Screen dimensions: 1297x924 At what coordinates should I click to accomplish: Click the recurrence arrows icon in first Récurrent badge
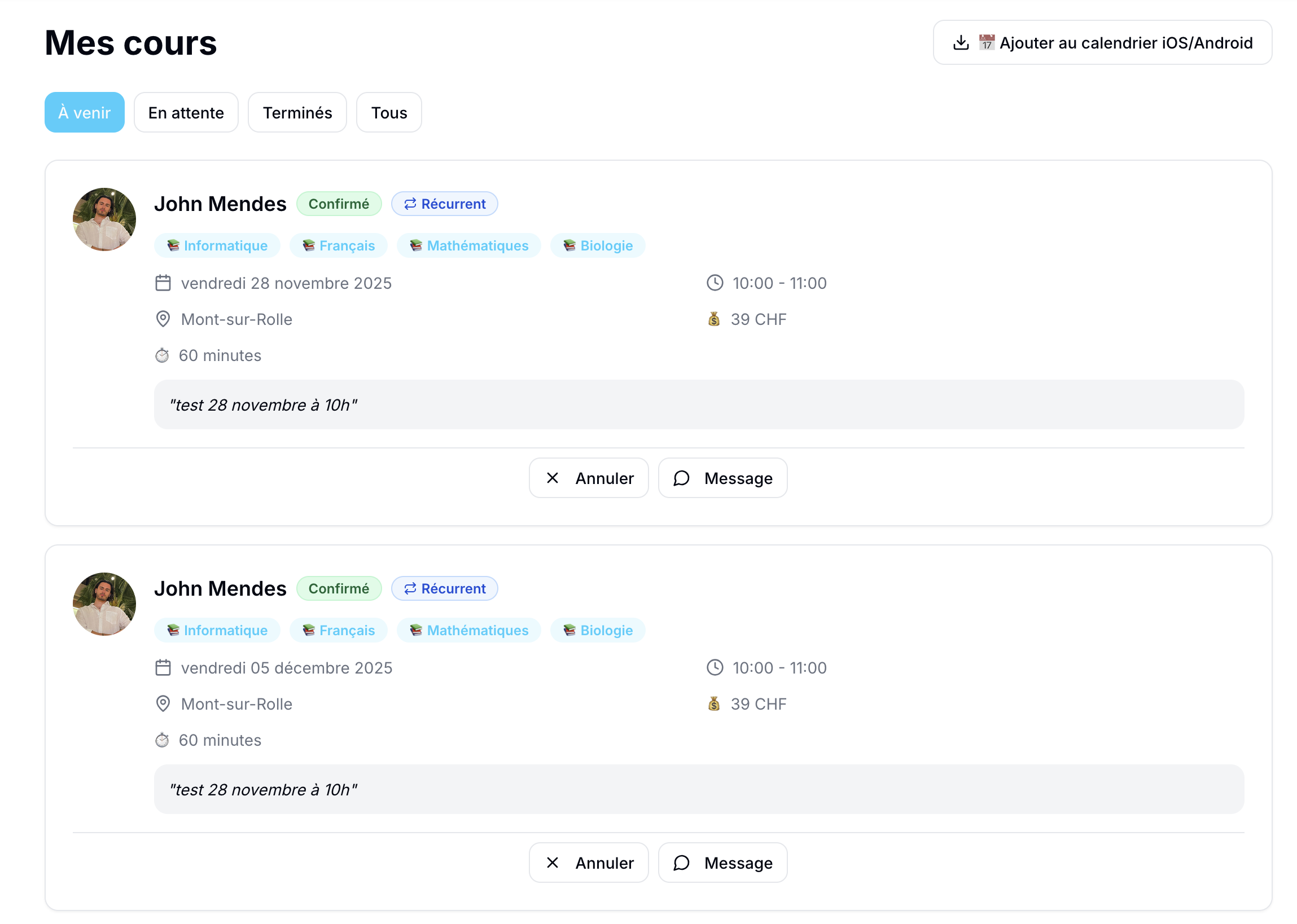(410, 204)
